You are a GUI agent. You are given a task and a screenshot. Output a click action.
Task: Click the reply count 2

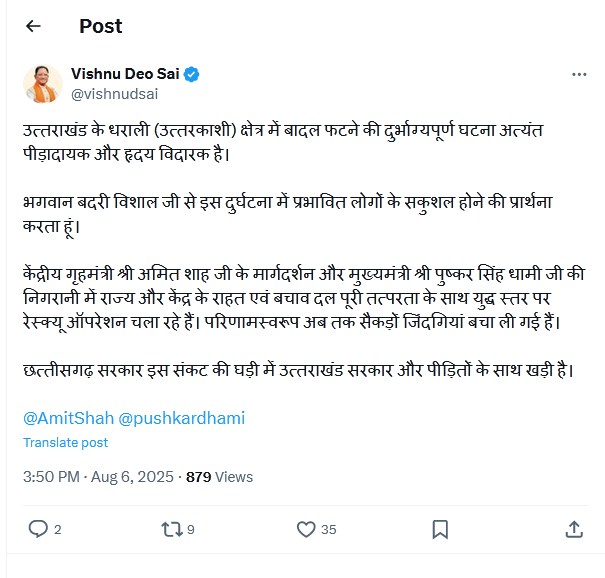[x=58, y=529]
